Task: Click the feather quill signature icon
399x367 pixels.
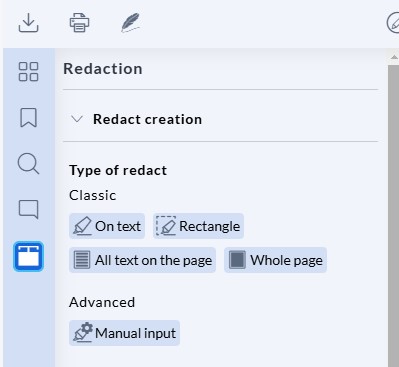Action: (x=130, y=23)
